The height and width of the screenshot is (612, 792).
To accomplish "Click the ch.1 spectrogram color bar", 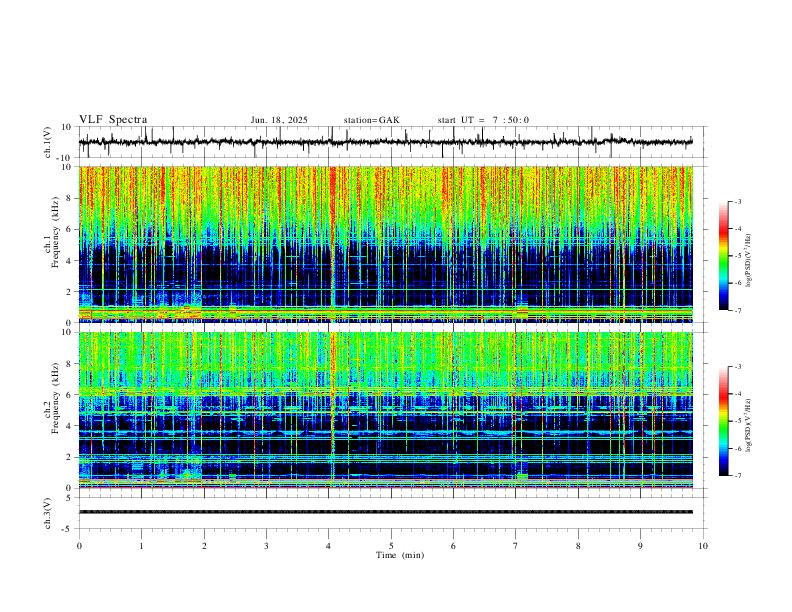I will click(x=724, y=256).
